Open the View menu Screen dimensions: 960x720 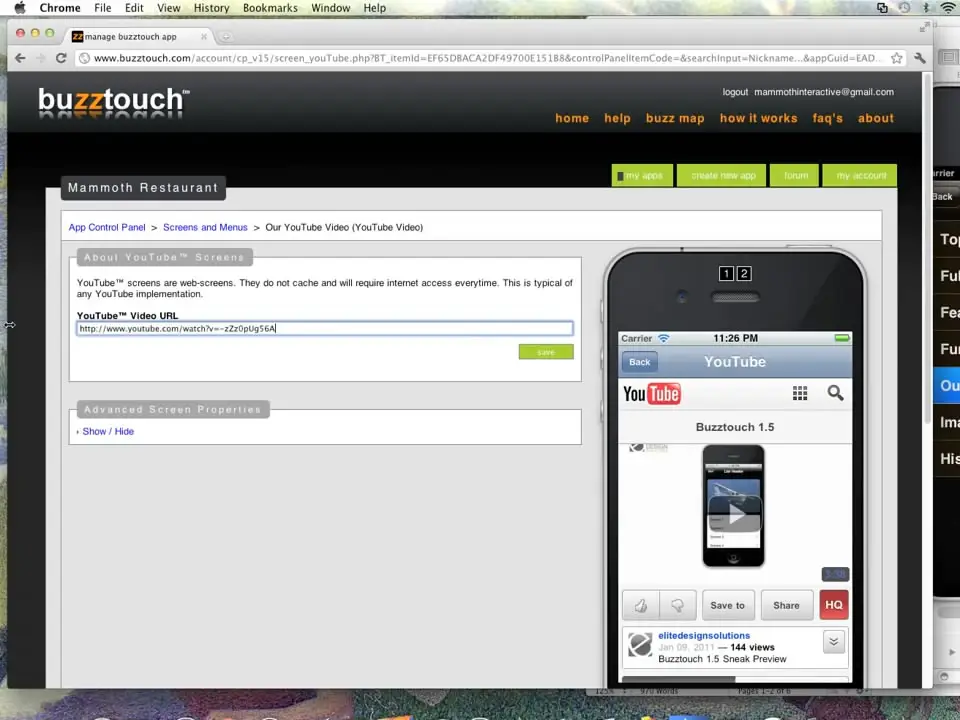click(168, 8)
